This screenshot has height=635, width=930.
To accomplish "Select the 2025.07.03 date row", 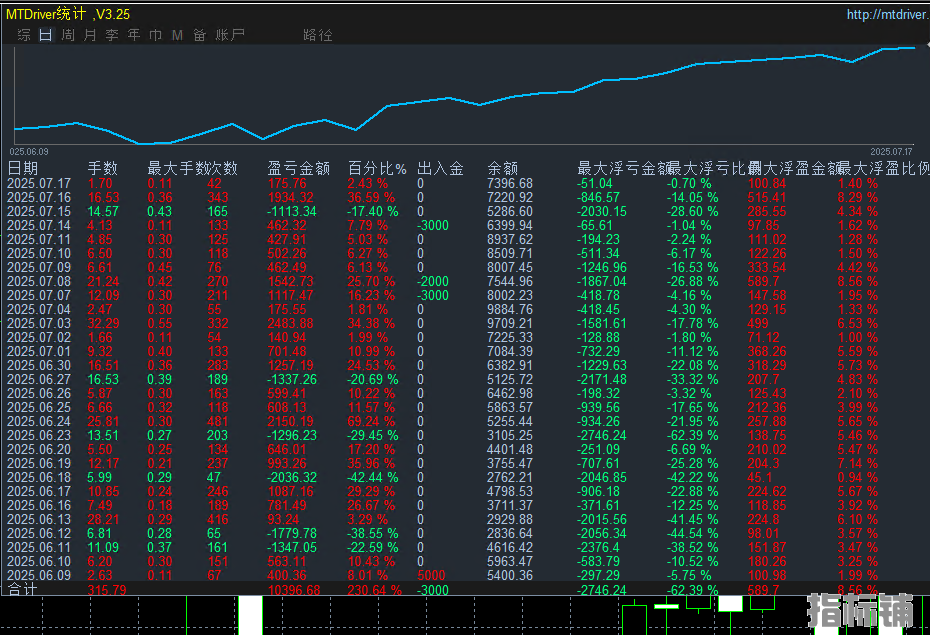I will click(39, 324).
